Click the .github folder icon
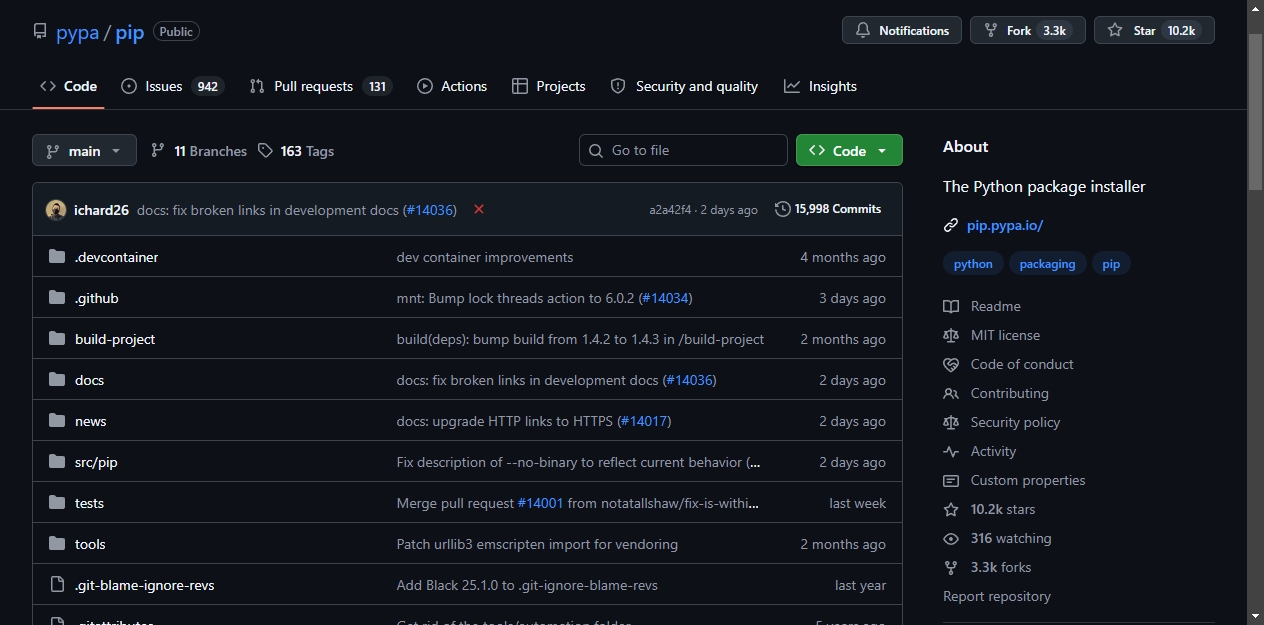Screen dimensions: 1264x625 [x=57, y=298]
